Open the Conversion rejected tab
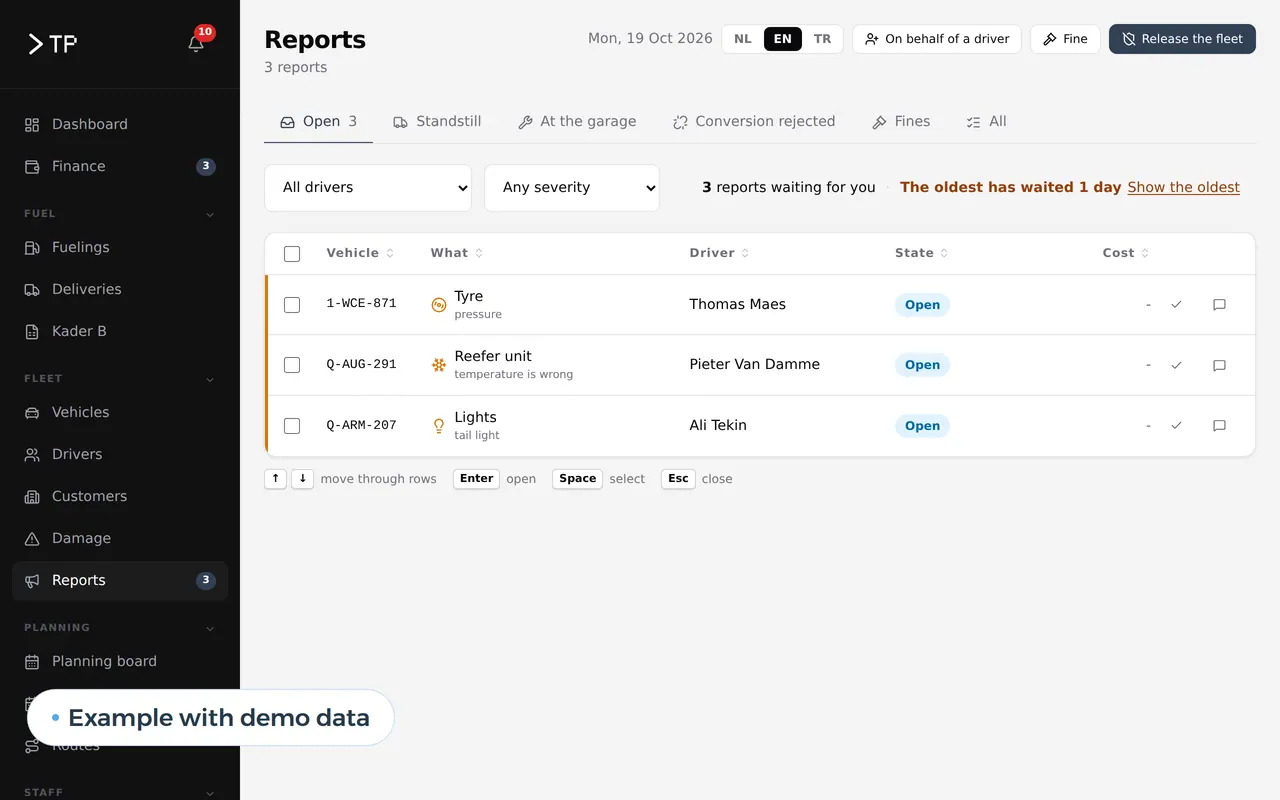 click(x=754, y=122)
